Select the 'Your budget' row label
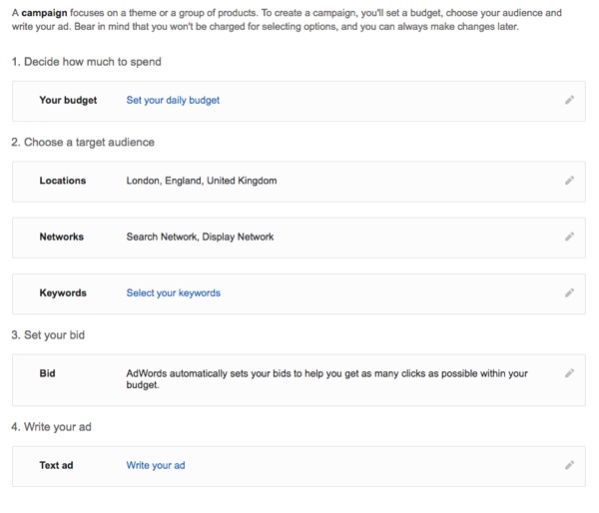Viewport: 599px width, 513px height. click(x=68, y=100)
